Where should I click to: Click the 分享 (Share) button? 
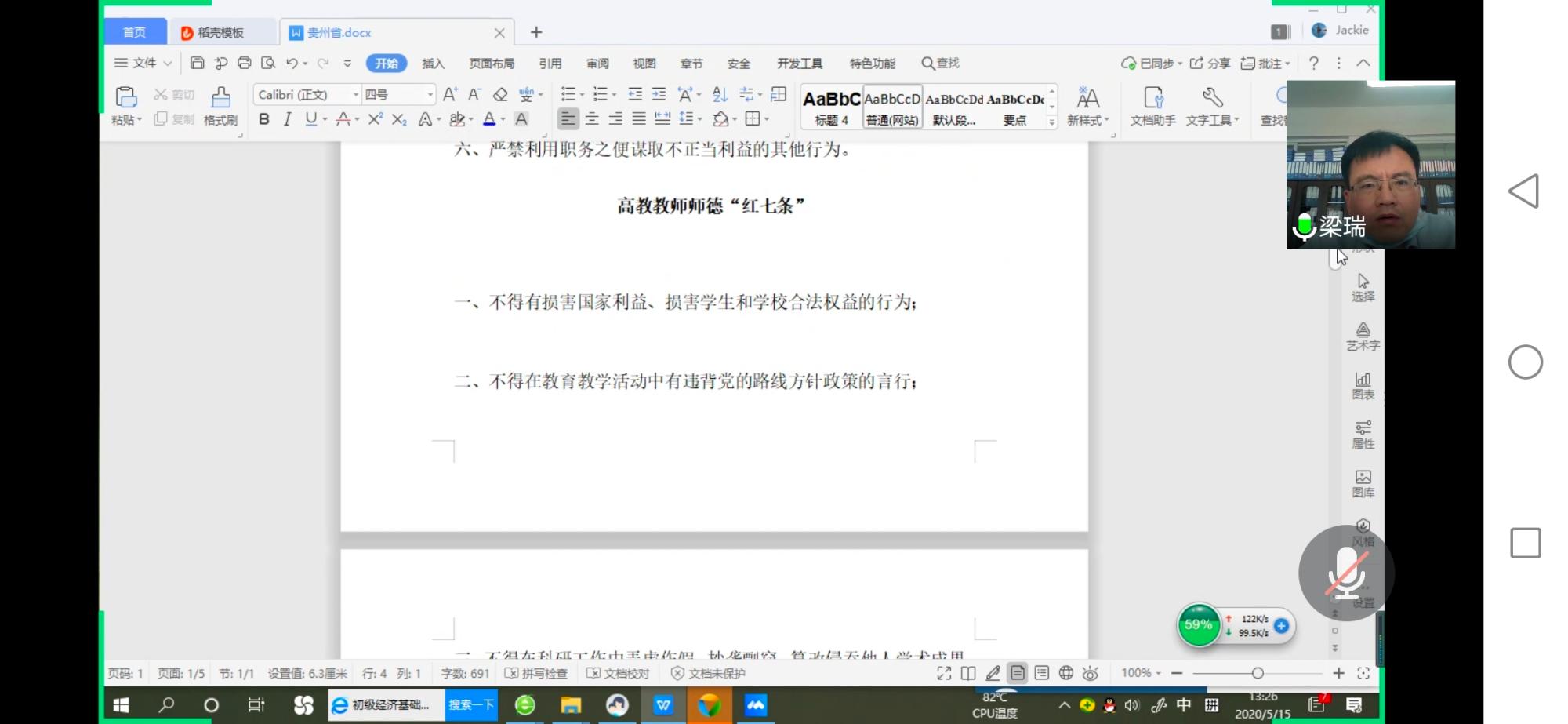point(1210,64)
